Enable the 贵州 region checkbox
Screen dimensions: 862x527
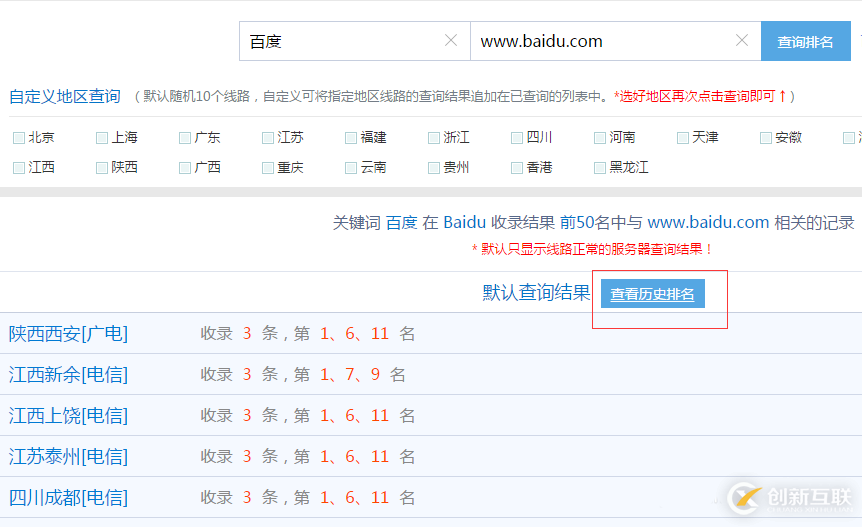click(x=434, y=168)
